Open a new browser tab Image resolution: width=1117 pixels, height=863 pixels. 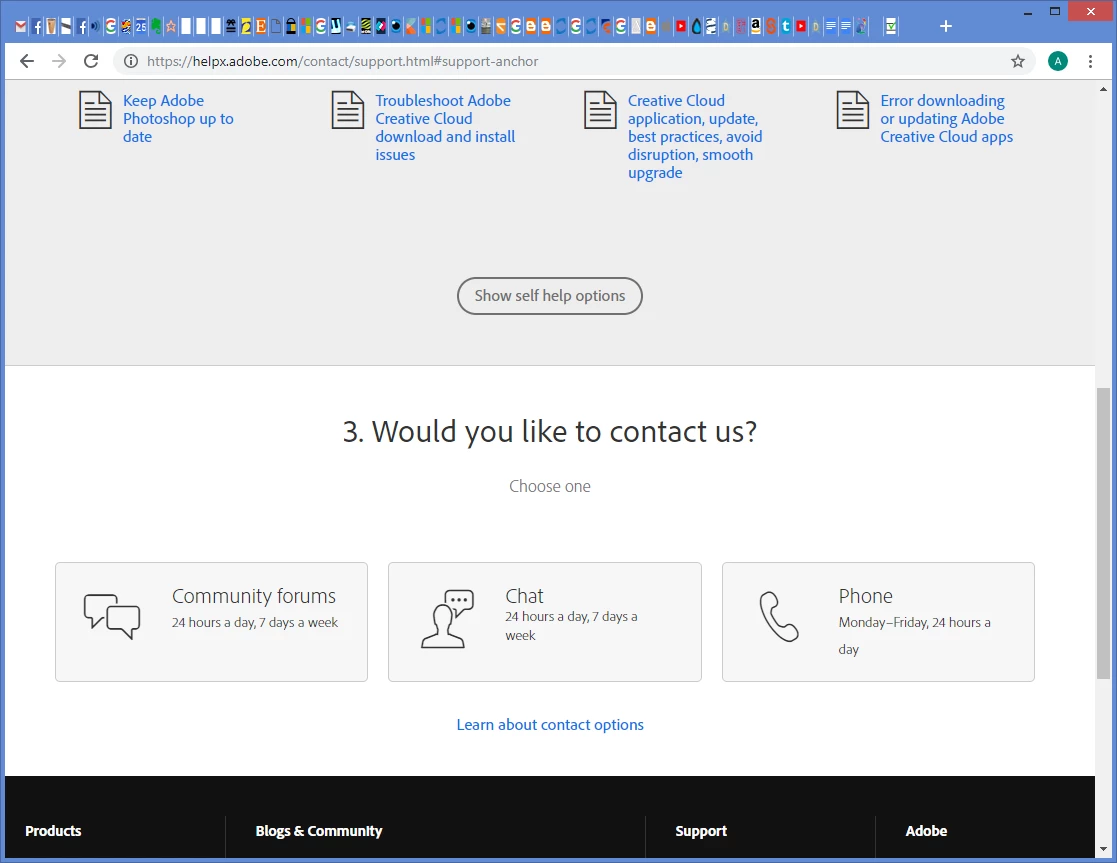tap(945, 26)
